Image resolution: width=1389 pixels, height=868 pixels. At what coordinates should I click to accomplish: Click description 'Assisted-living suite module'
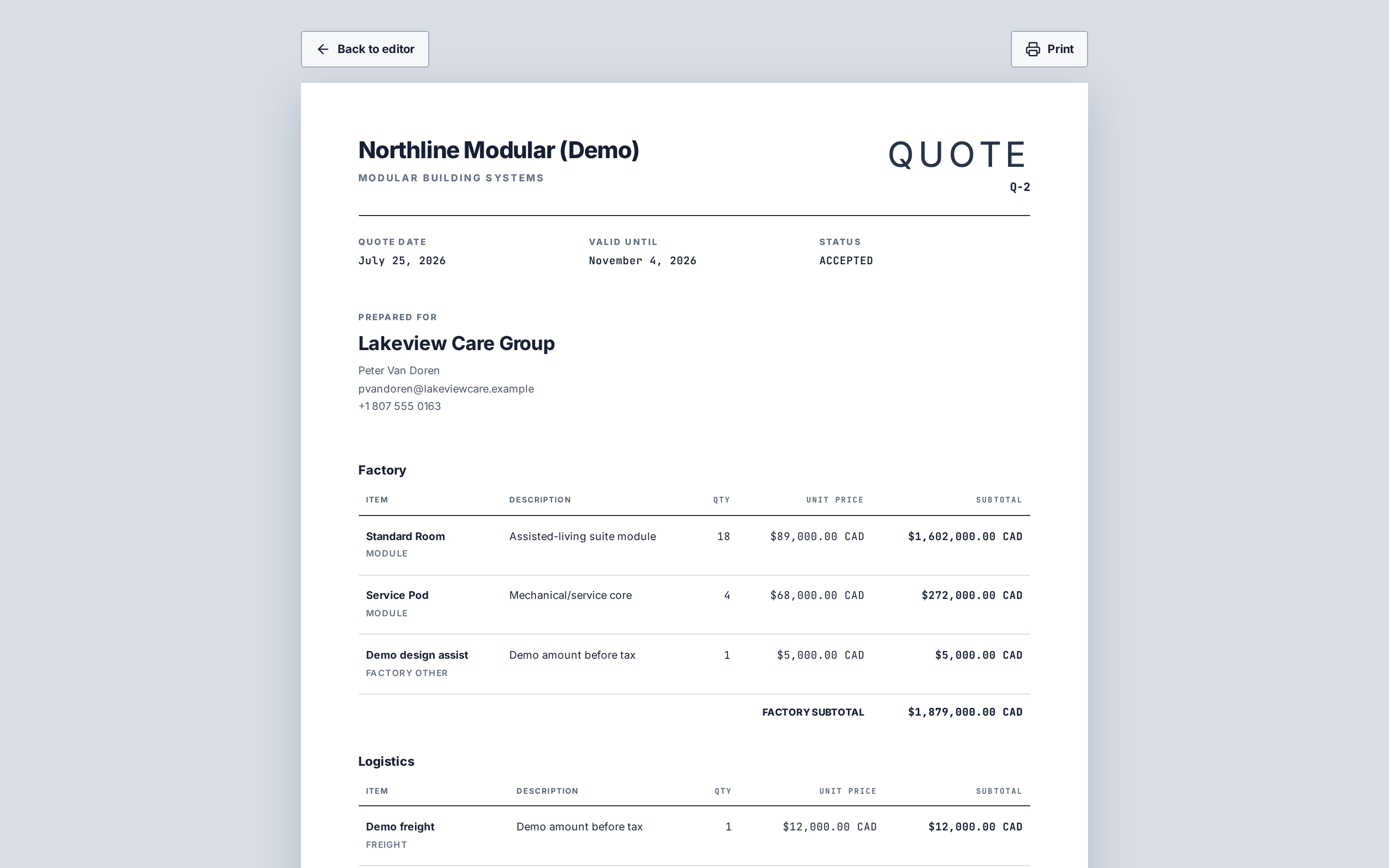click(582, 537)
